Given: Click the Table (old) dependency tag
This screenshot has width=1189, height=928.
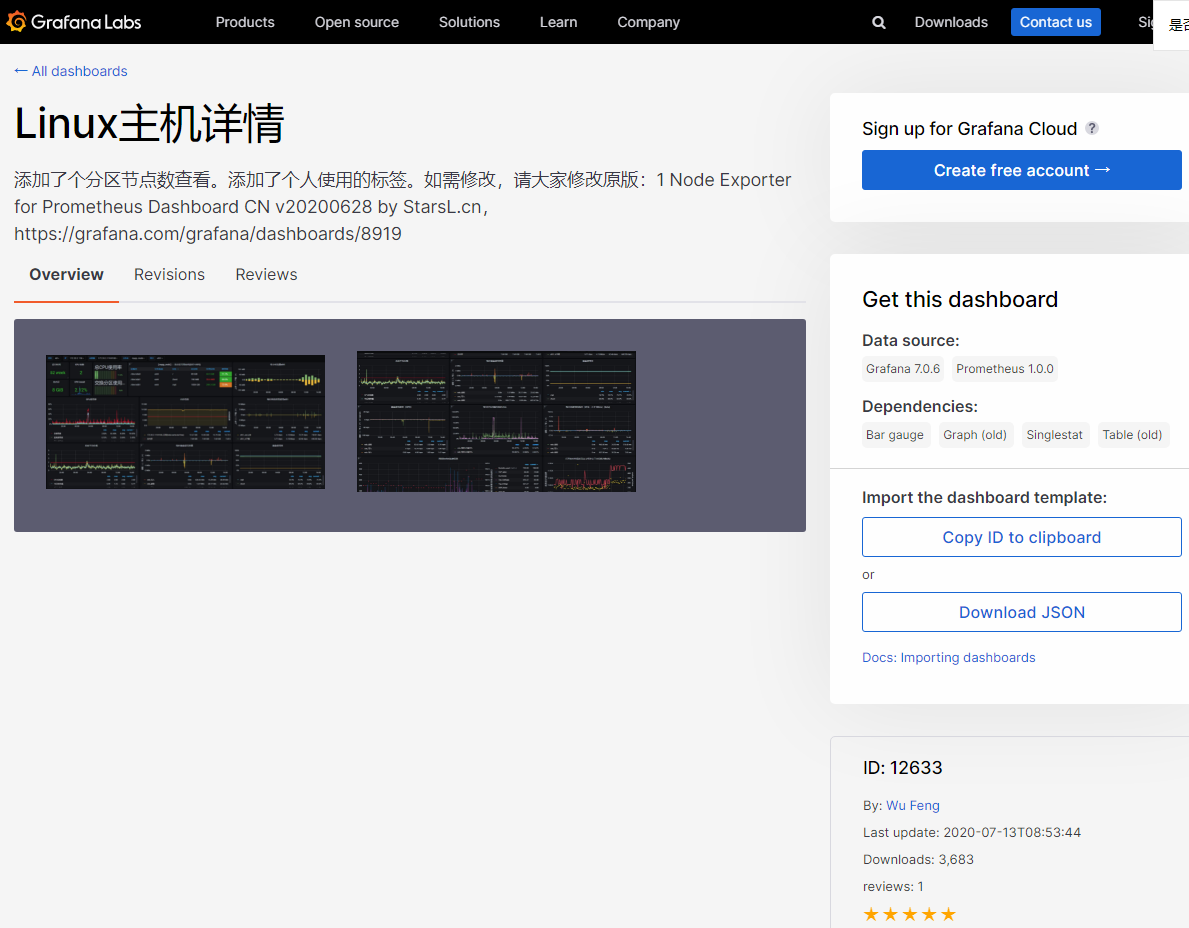Looking at the screenshot, I should point(1132,434).
